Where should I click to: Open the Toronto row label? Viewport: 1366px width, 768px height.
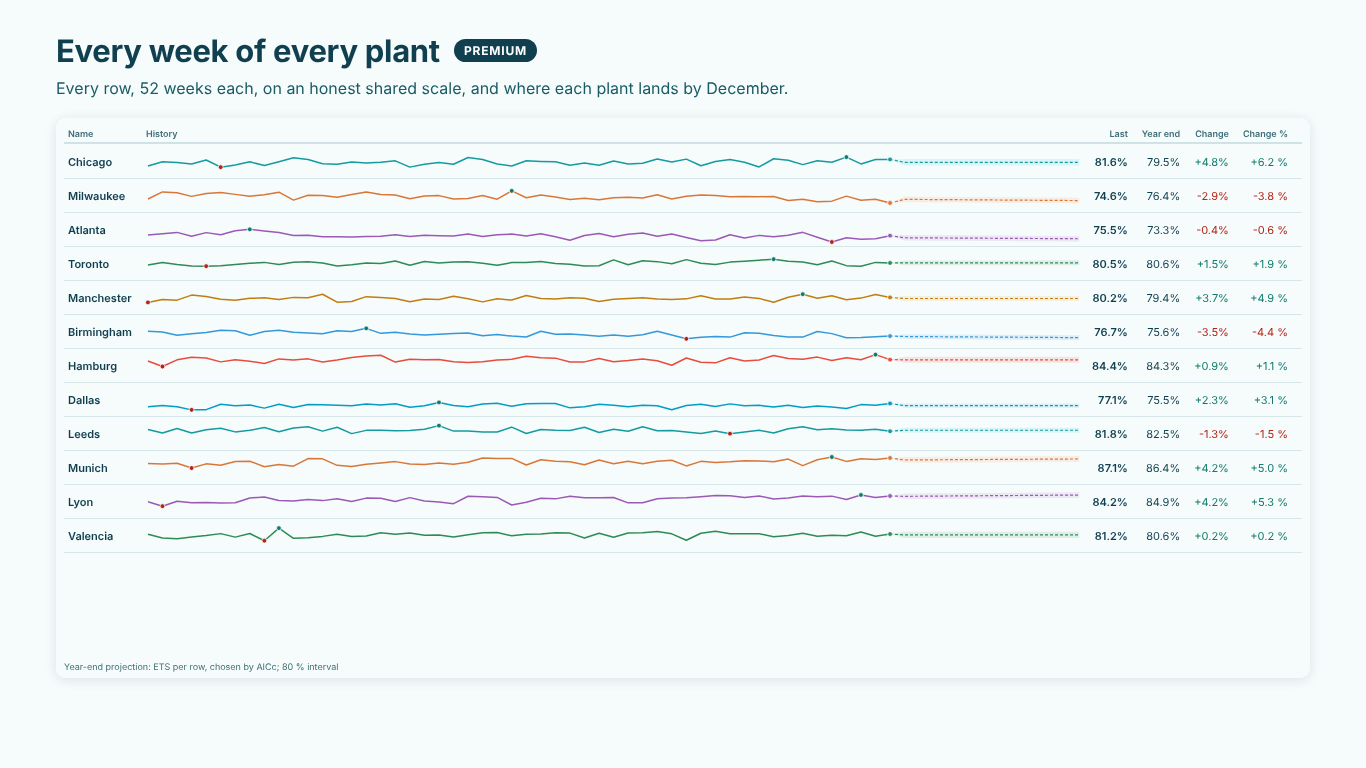[89, 264]
